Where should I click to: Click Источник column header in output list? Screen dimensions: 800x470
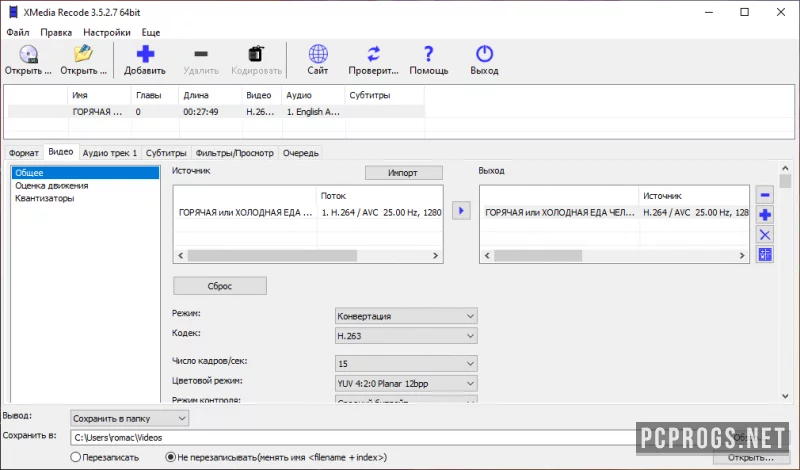click(x=694, y=195)
